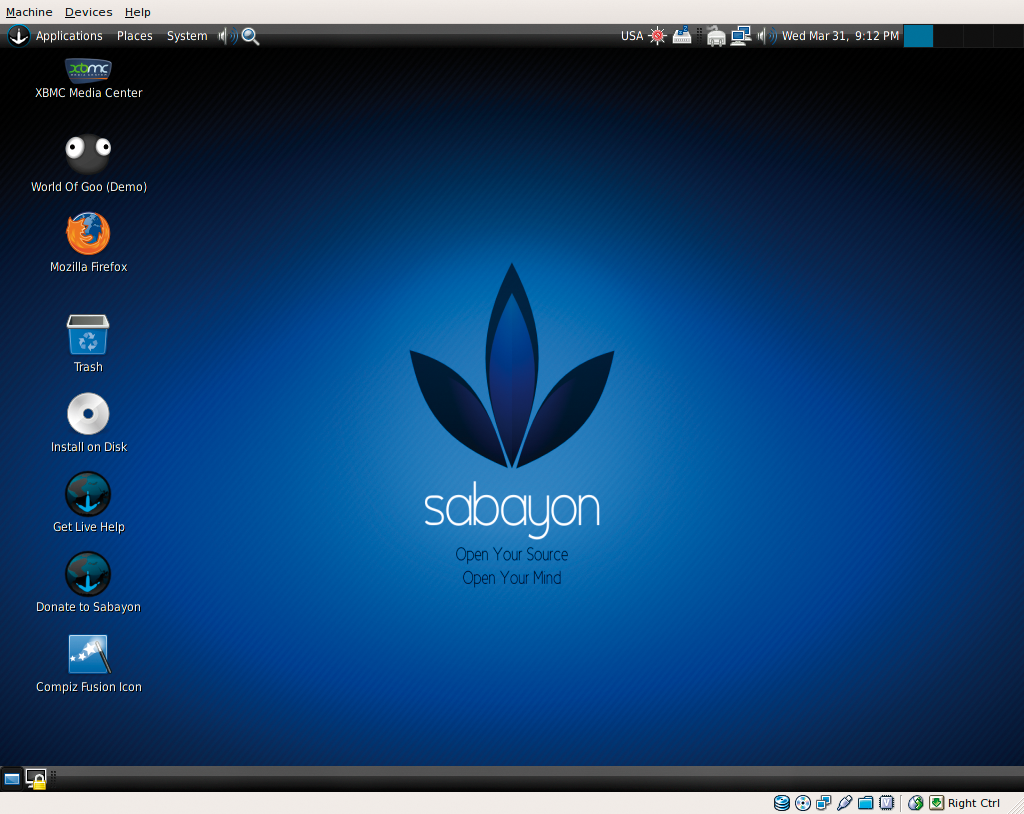The width and height of the screenshot is (1024, 814).
Task: Open the VirtualBox Help menu
Action: tap(137, 12)
